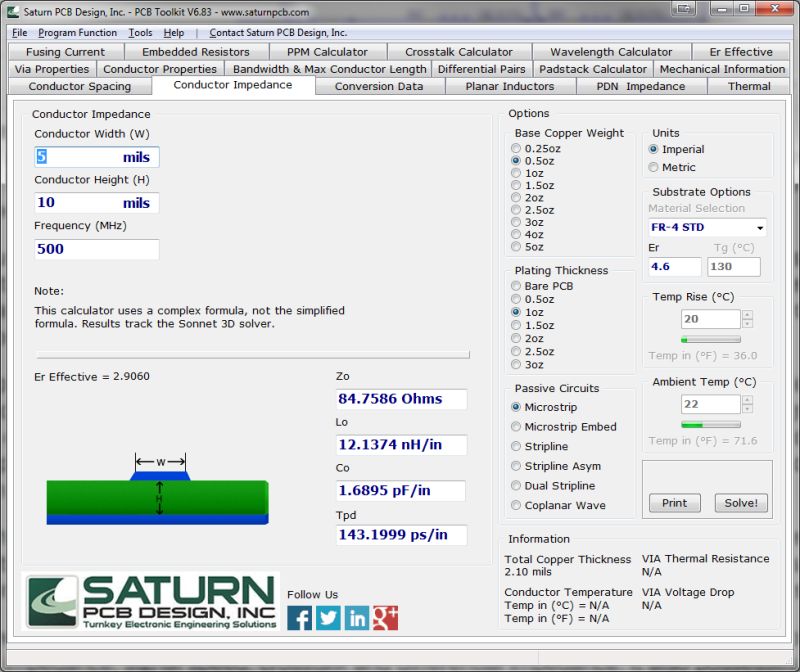Viewport: 800px width, 672px height.
Task: Open the File menu
Action: 19,33
